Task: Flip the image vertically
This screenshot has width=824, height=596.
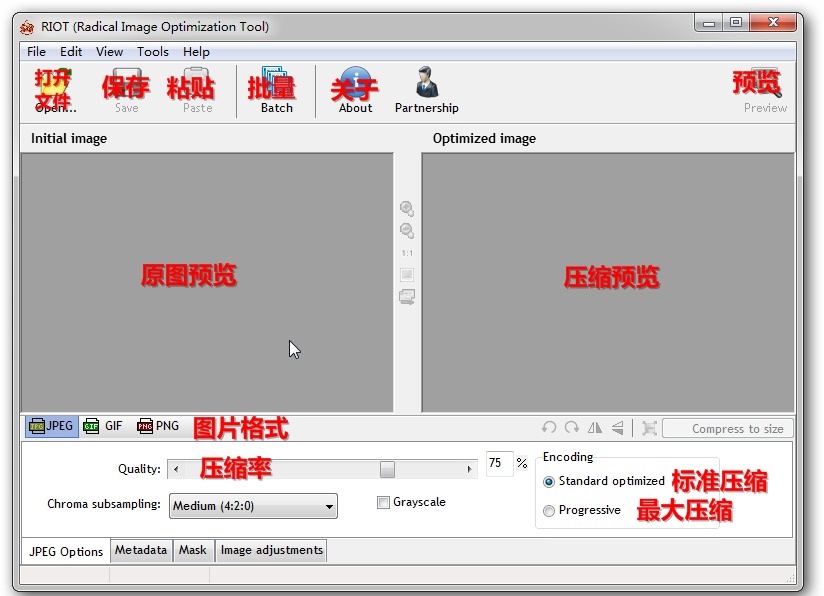Action: point(618,428)
